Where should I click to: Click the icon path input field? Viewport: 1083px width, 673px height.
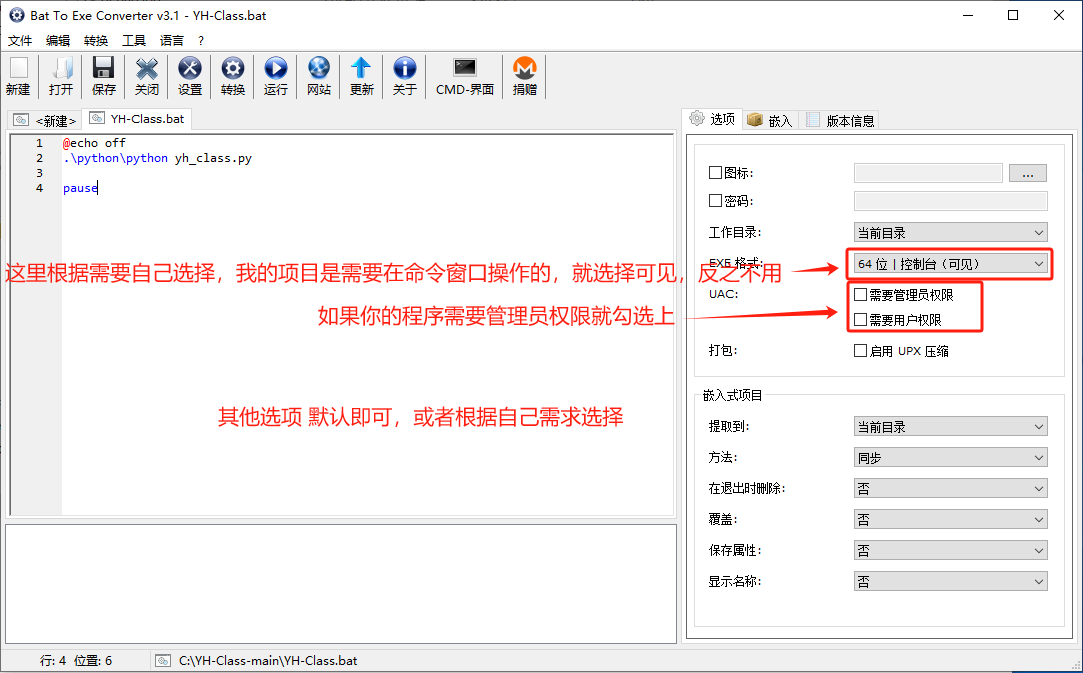pos(928,173)
